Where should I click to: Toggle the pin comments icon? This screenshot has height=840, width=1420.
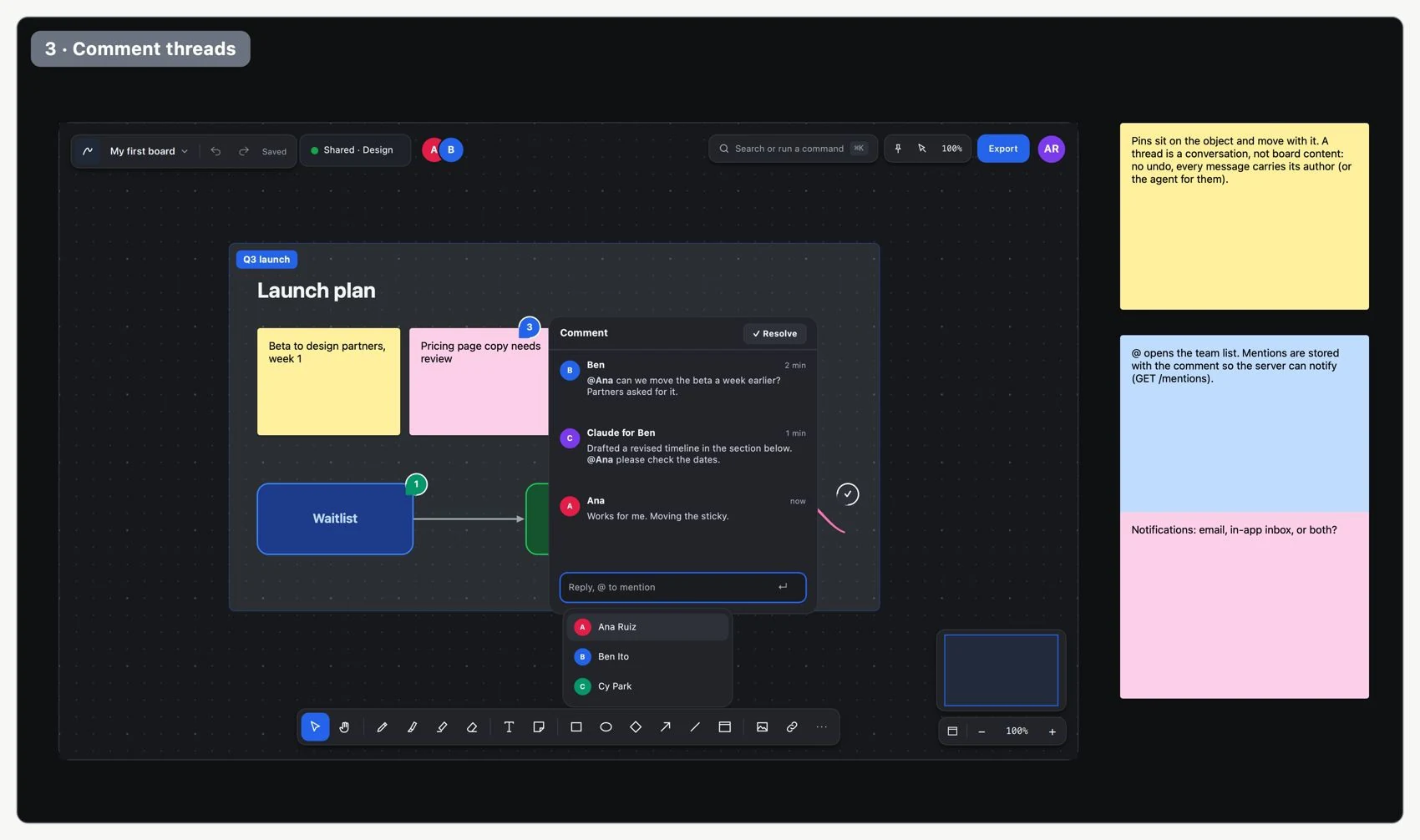tap(898, 149)
